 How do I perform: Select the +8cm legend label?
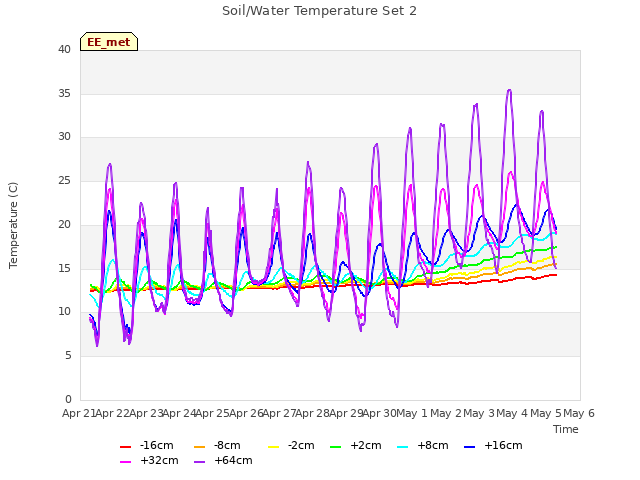[433, 445]
